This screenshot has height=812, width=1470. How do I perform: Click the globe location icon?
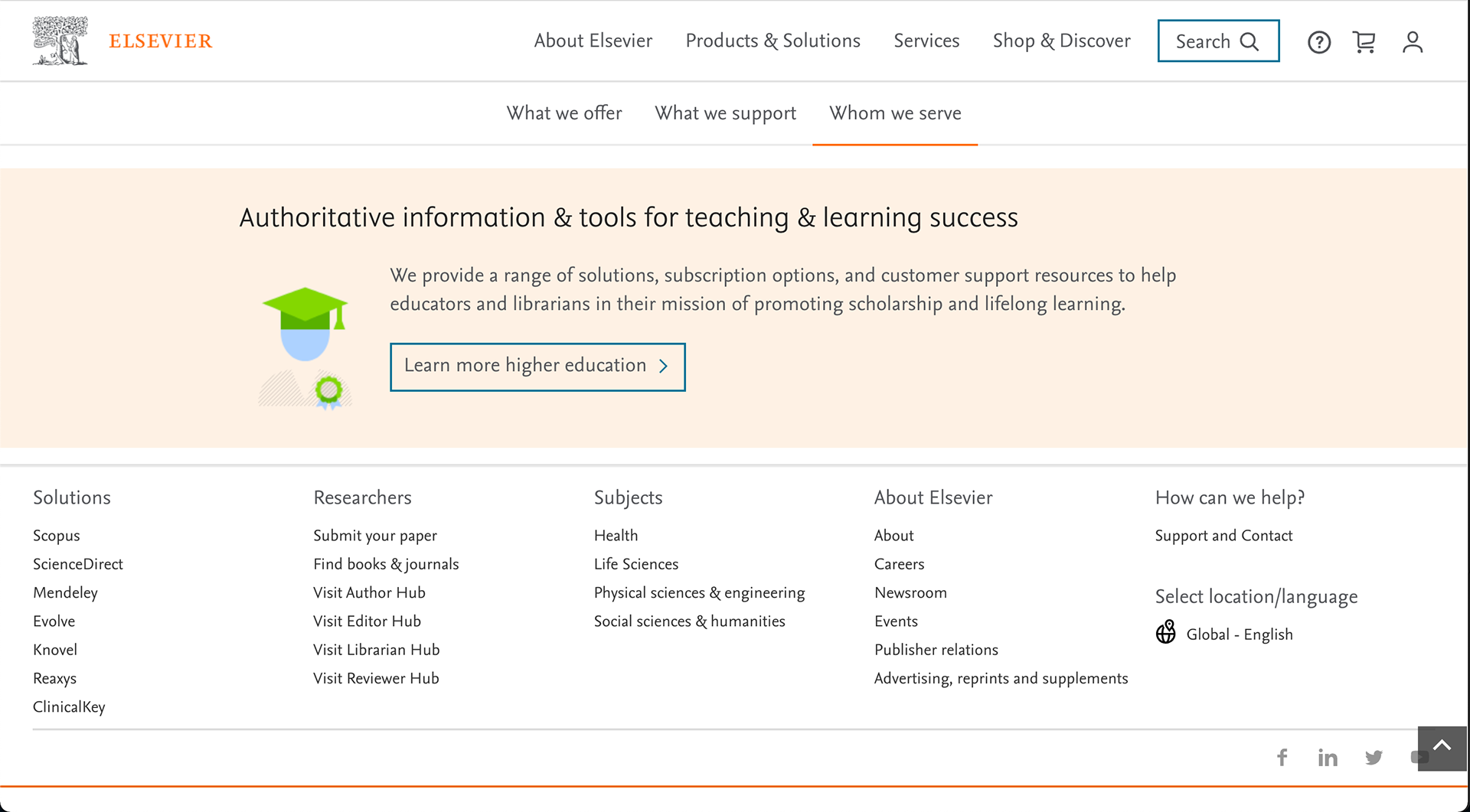[x=1166, y=633]
